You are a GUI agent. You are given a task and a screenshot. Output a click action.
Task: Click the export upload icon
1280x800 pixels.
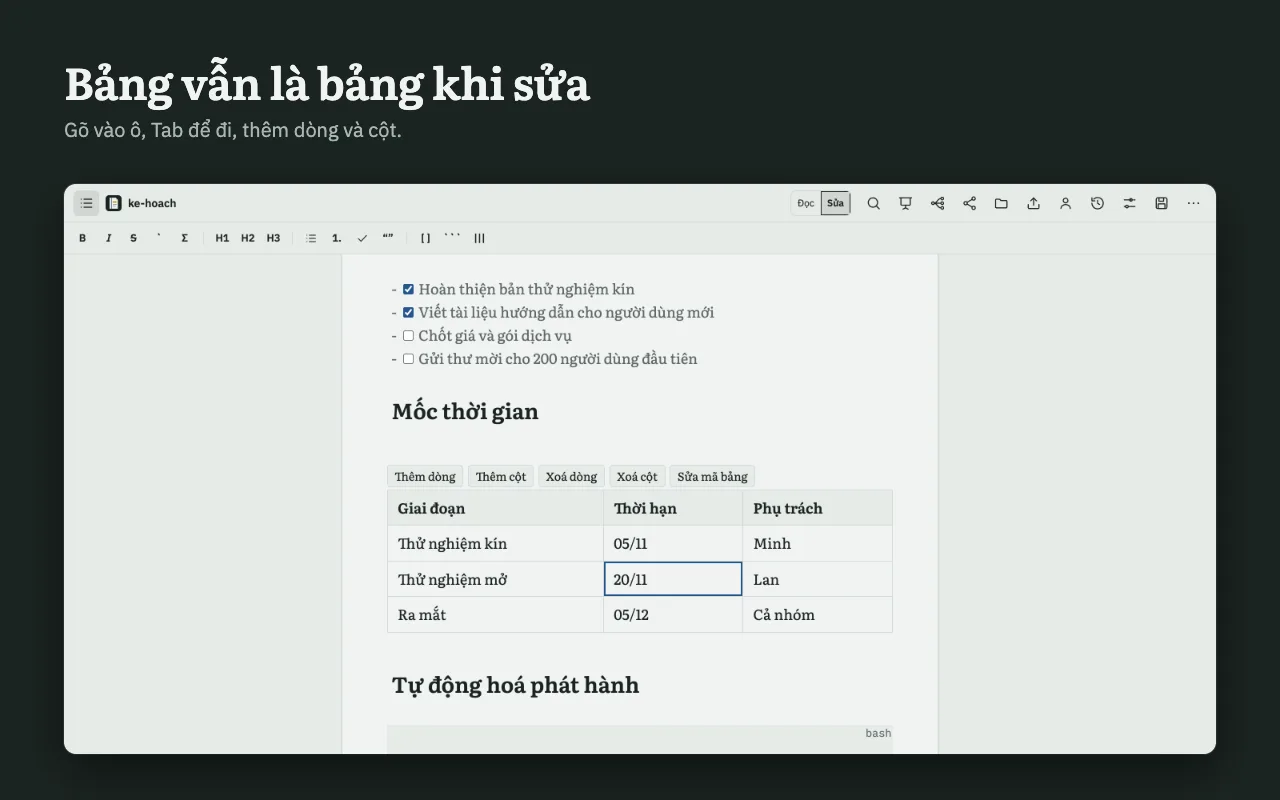[x=1033, y=203]
